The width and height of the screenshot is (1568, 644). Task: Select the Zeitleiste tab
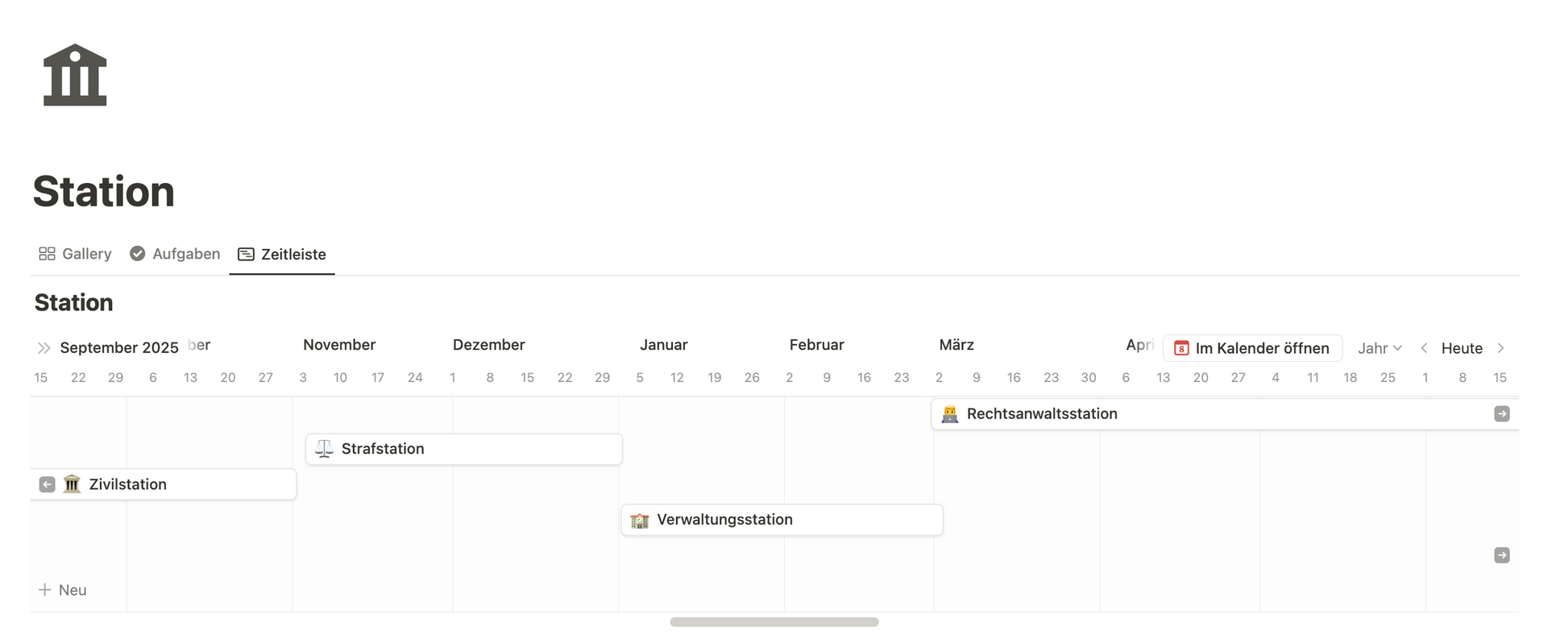282,254
